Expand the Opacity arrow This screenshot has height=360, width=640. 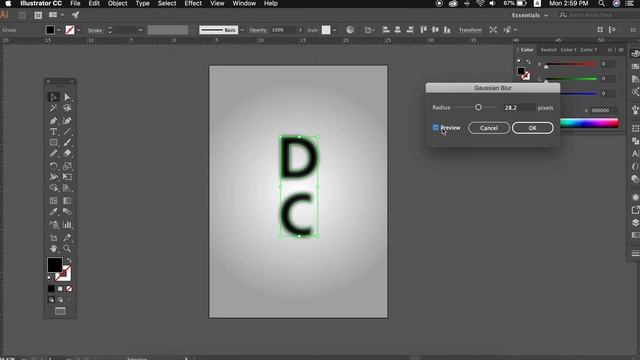pyautogui.click(x=300, y=30)
